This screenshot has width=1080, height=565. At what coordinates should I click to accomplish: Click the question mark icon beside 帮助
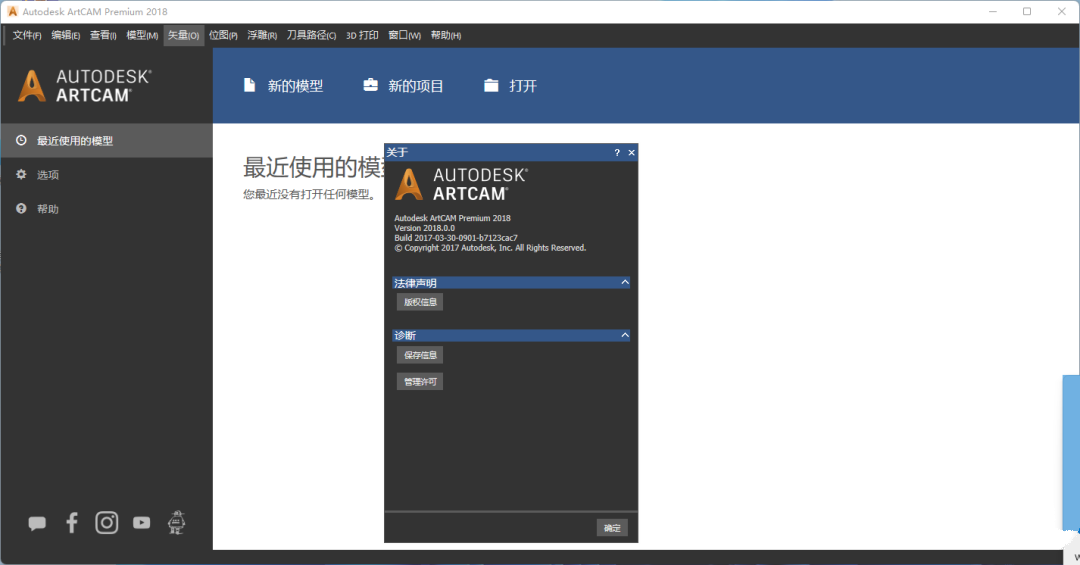click(x=21, y=208)
